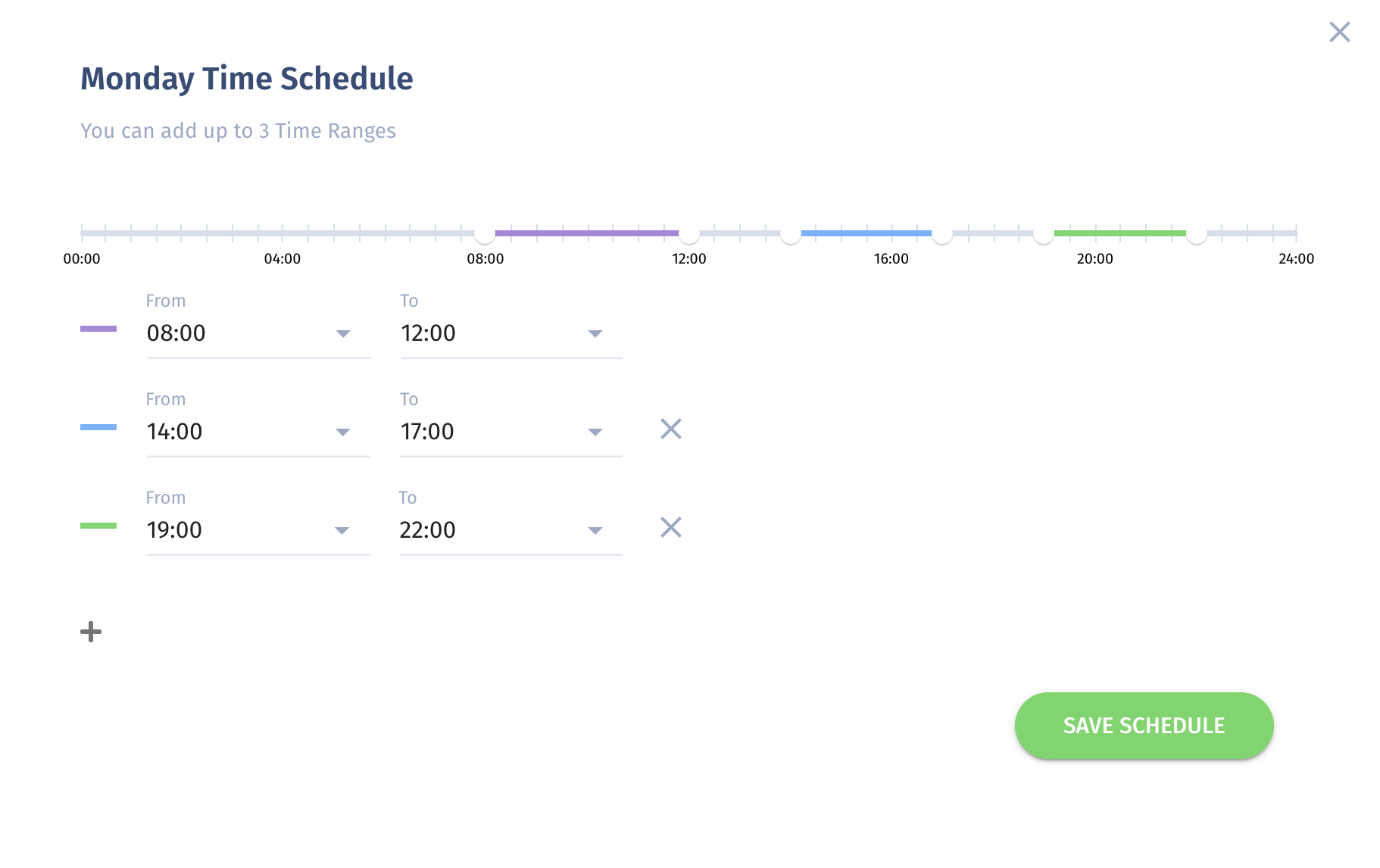Add a new time range with plus icon
Image resolution: width=1380 pixels, height=868 pixels.
pyautogui.click(x=91, y=632)
